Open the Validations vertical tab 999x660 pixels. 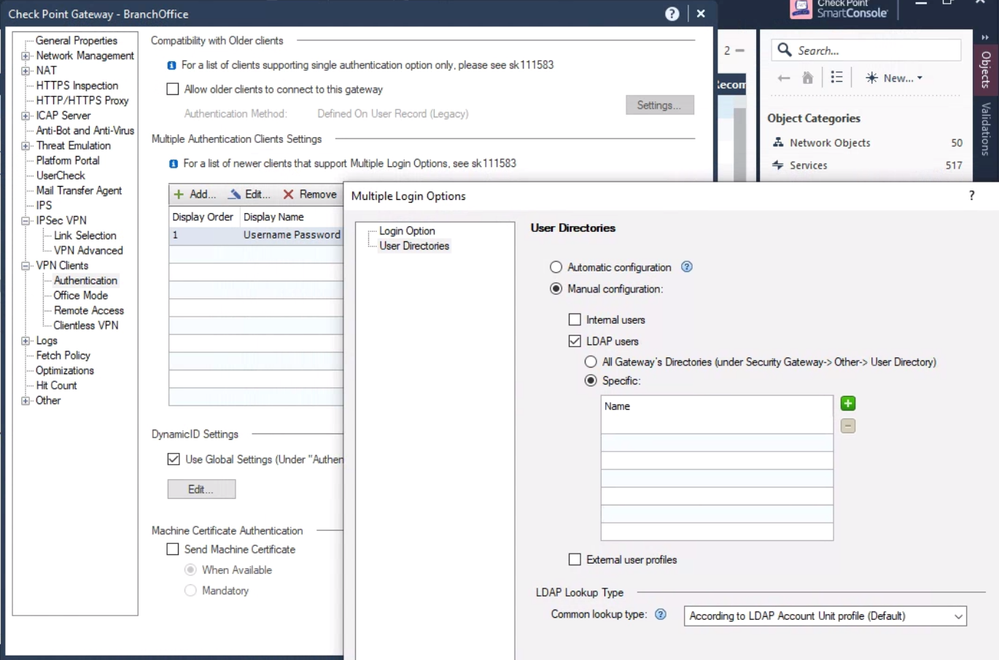point(985,129)
